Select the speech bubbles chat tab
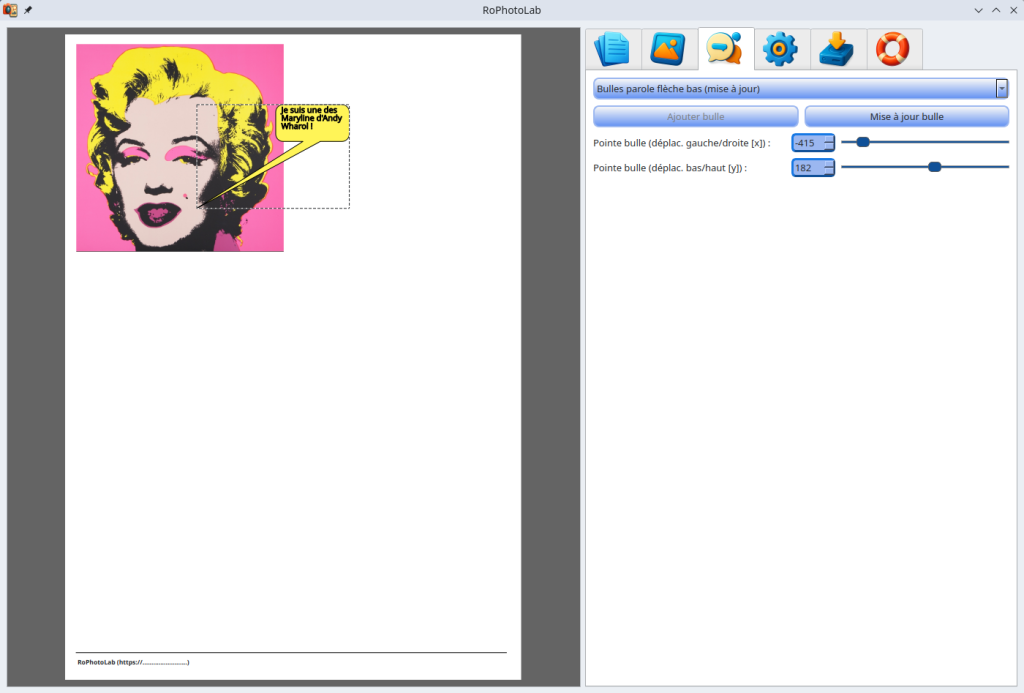 pyautogui.click(x=723, y=49)
